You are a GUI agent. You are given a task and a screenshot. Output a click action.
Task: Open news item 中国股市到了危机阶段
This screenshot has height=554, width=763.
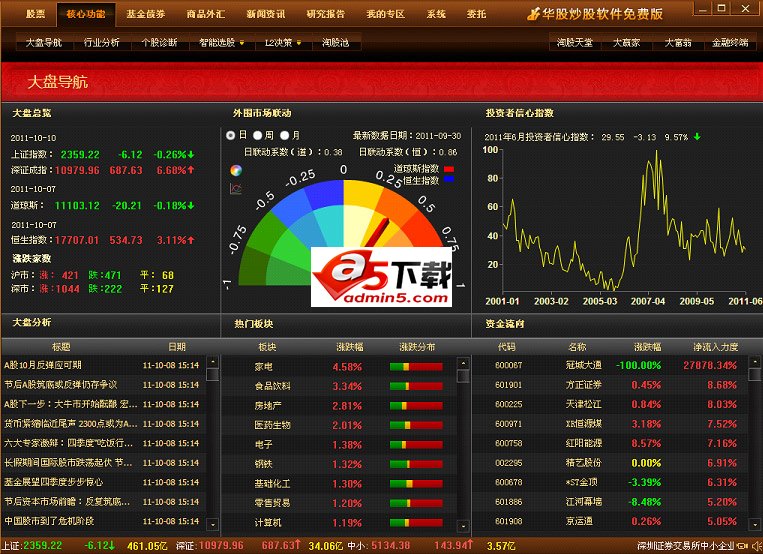(x=49, y=521)
